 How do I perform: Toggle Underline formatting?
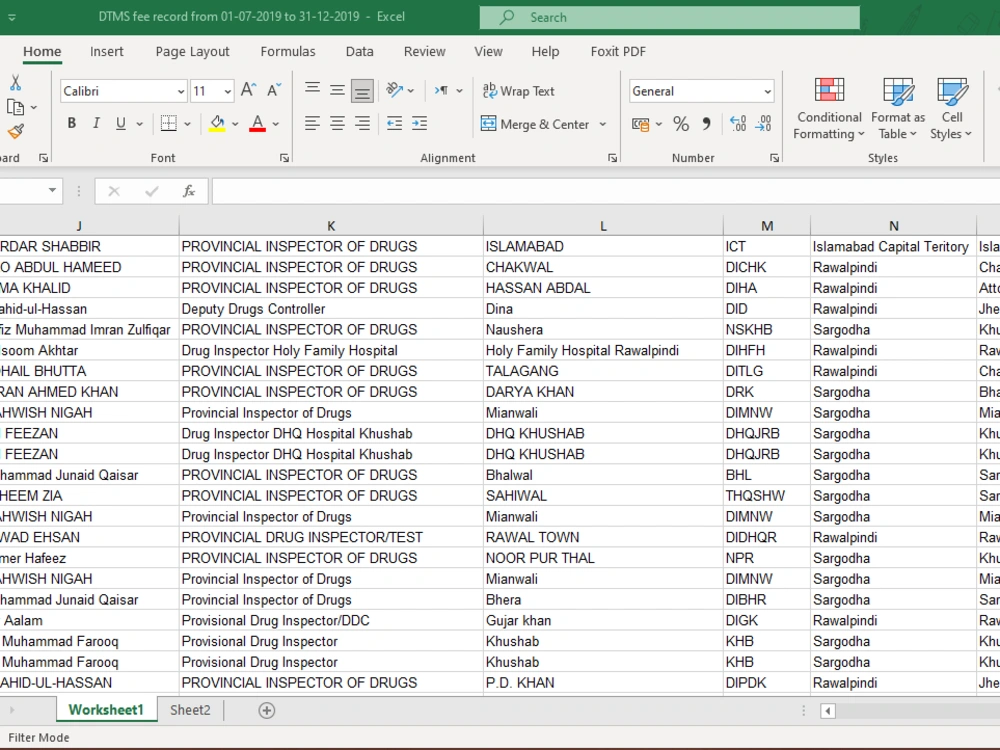click(121, 123)
